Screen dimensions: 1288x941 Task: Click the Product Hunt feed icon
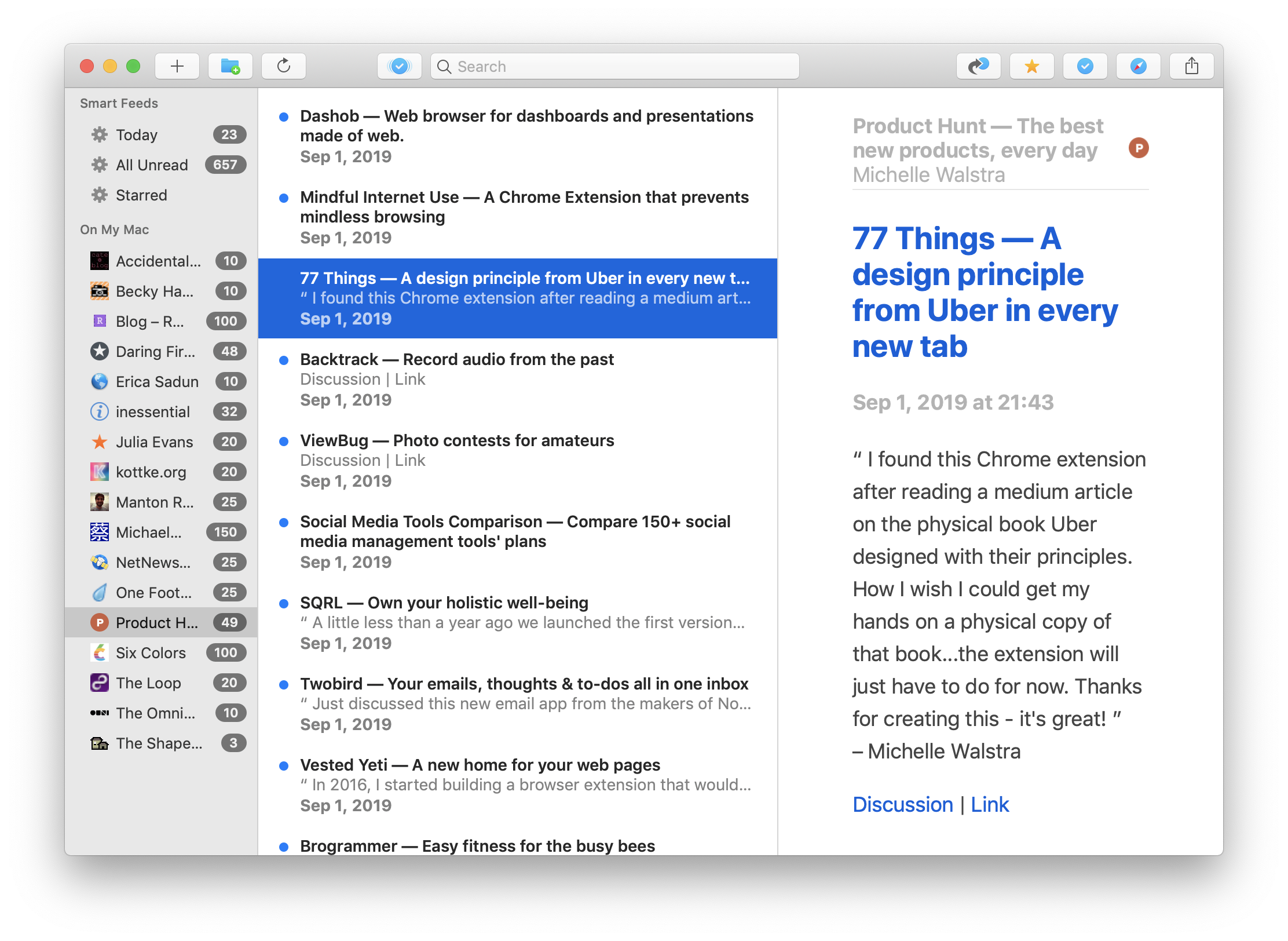pyautogui.click(x=100, y=622)
